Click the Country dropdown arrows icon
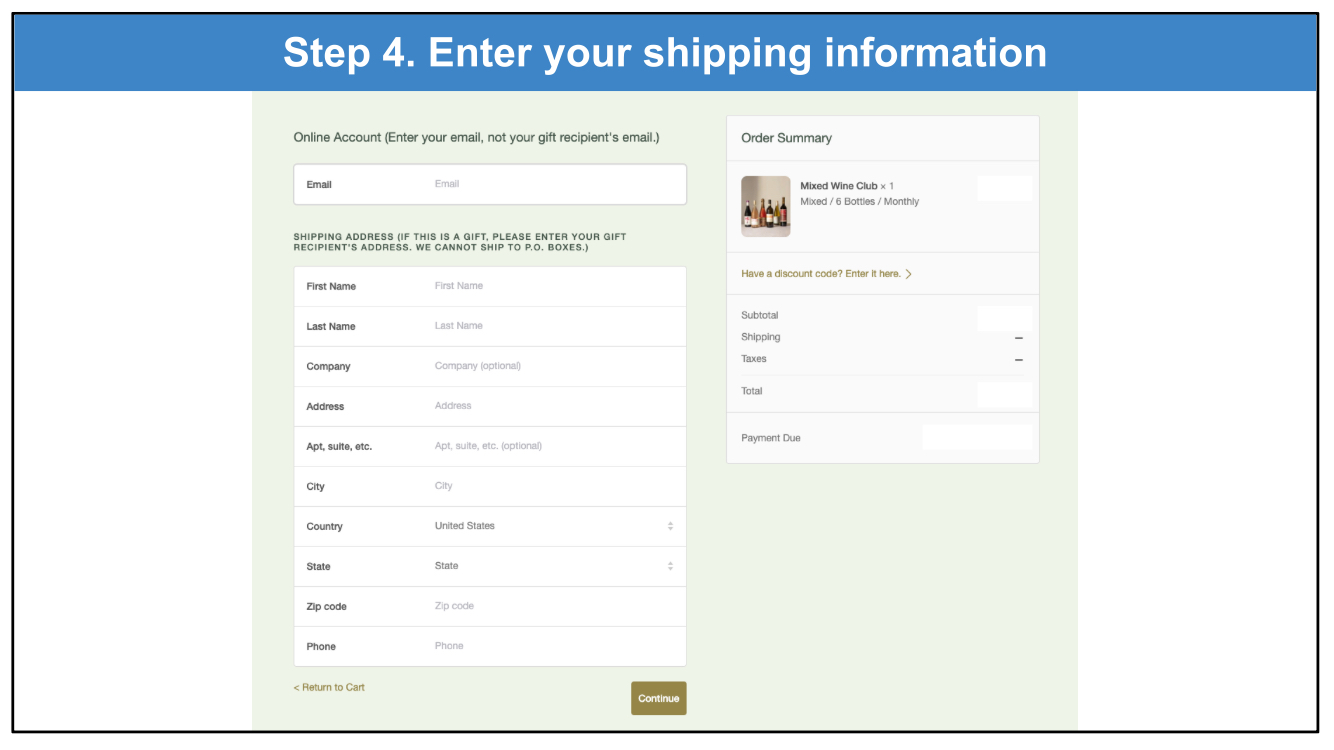This screenshot has width=1334, height=750. coord(670,526)
